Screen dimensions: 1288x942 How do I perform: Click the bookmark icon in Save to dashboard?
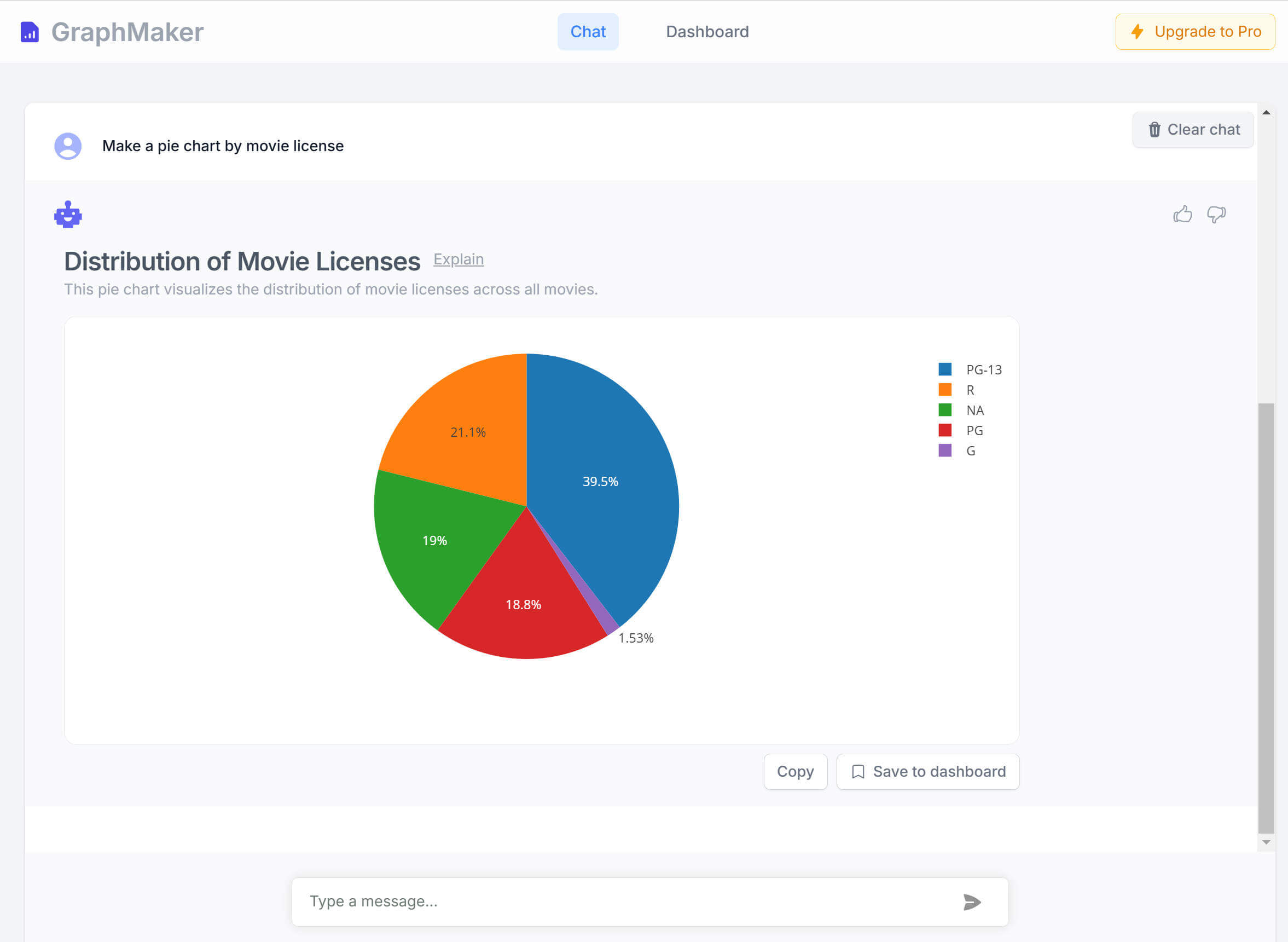tap(860, 771)
